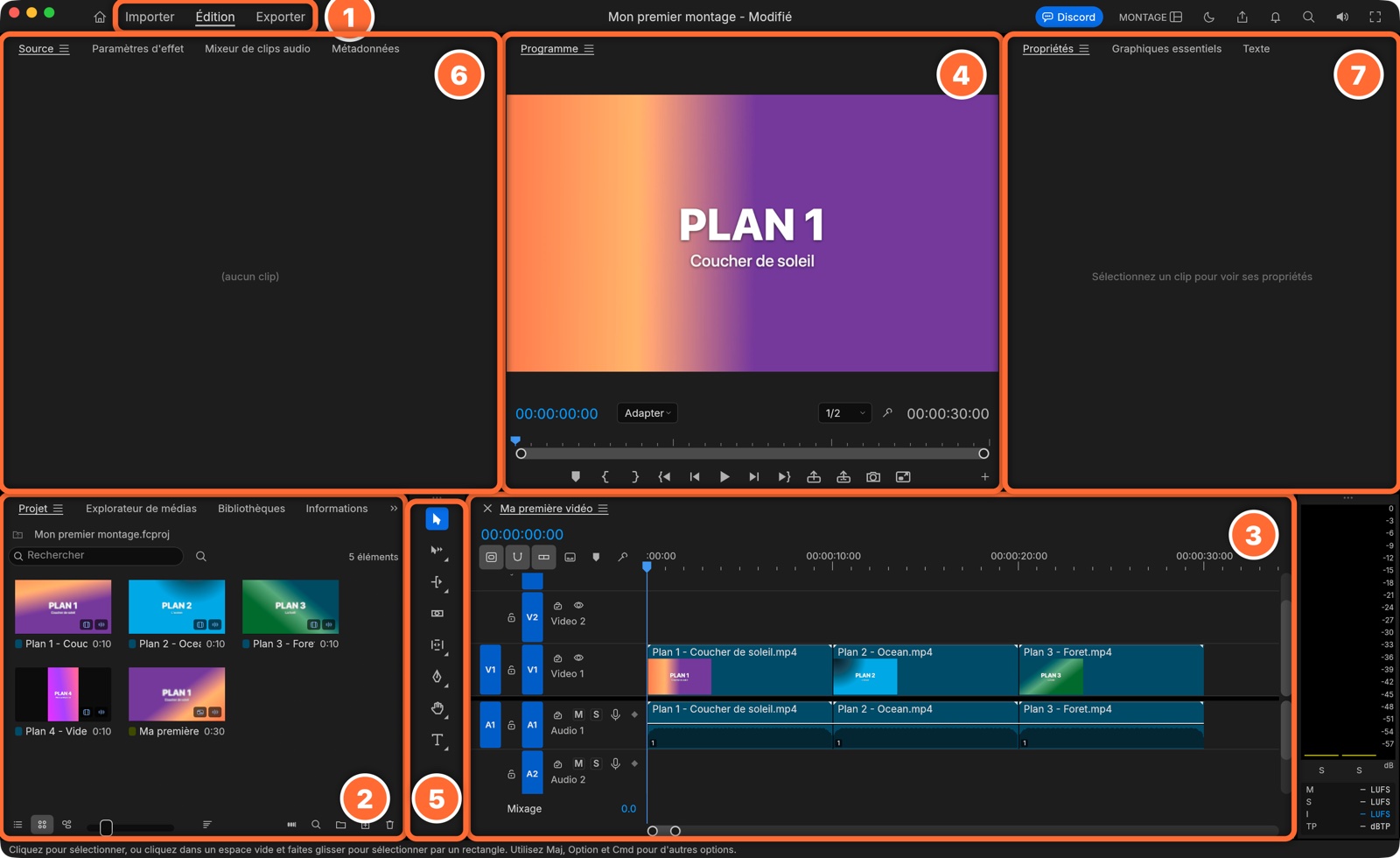Open the Source panel menu

click(64, 49)
